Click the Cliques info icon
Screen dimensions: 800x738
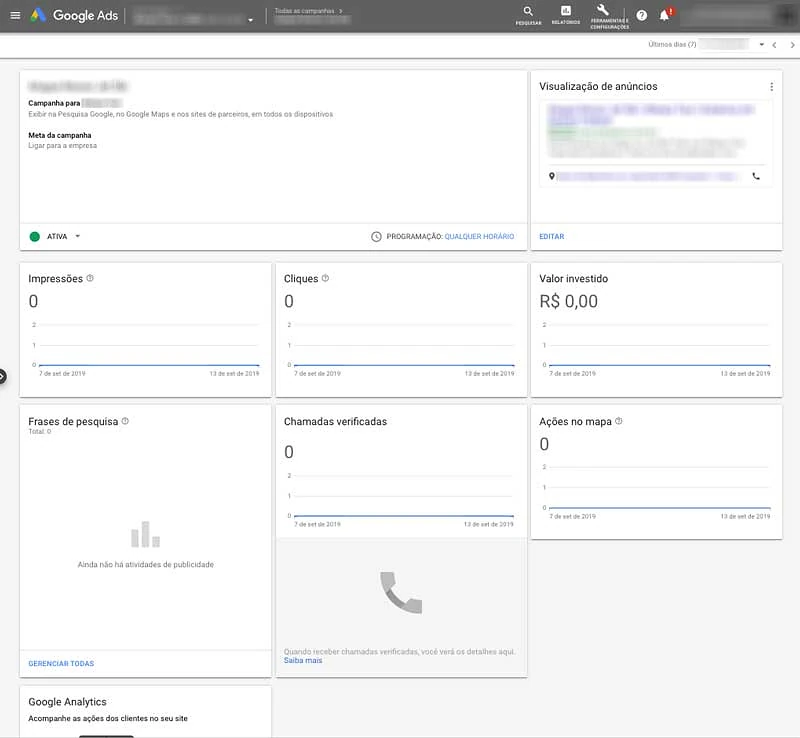(326, 278)
